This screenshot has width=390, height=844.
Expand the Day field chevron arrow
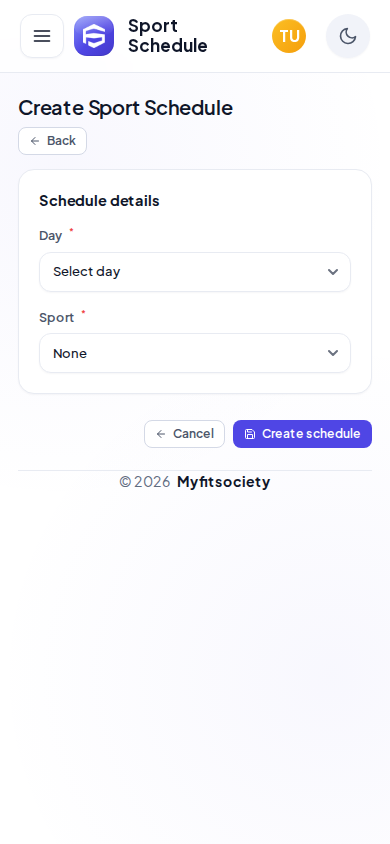[333, 272]
